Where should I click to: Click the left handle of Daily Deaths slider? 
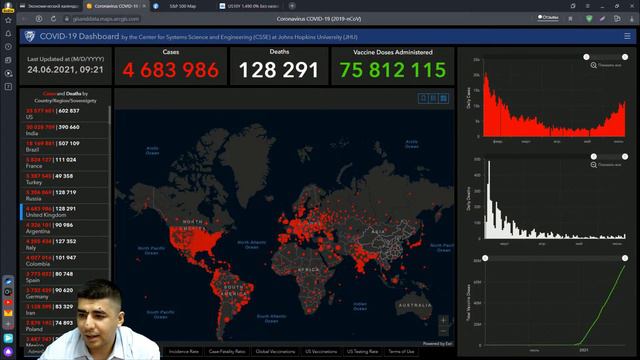click(x=593, y=156)
